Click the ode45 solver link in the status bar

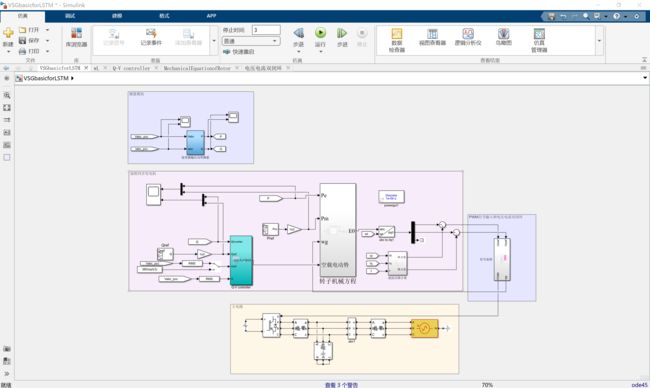[x=639, y=385]
